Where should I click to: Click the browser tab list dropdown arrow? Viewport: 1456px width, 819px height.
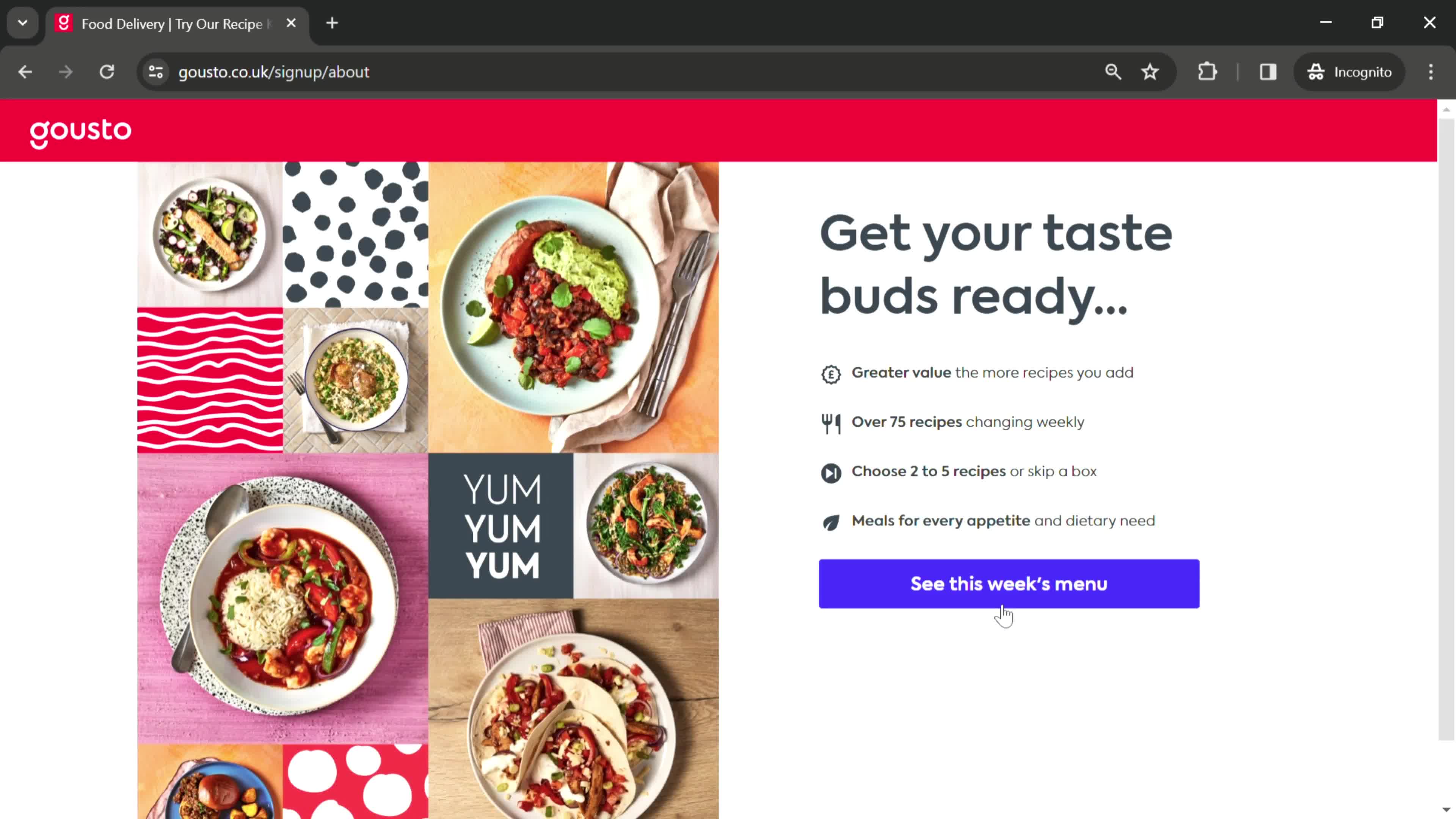22,22
